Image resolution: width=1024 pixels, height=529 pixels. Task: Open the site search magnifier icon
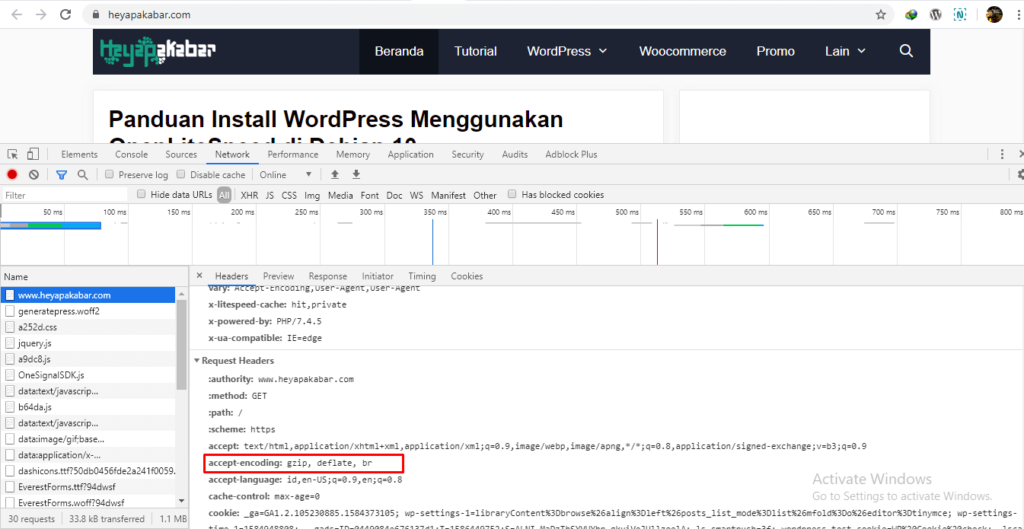(x=906, y=51)
